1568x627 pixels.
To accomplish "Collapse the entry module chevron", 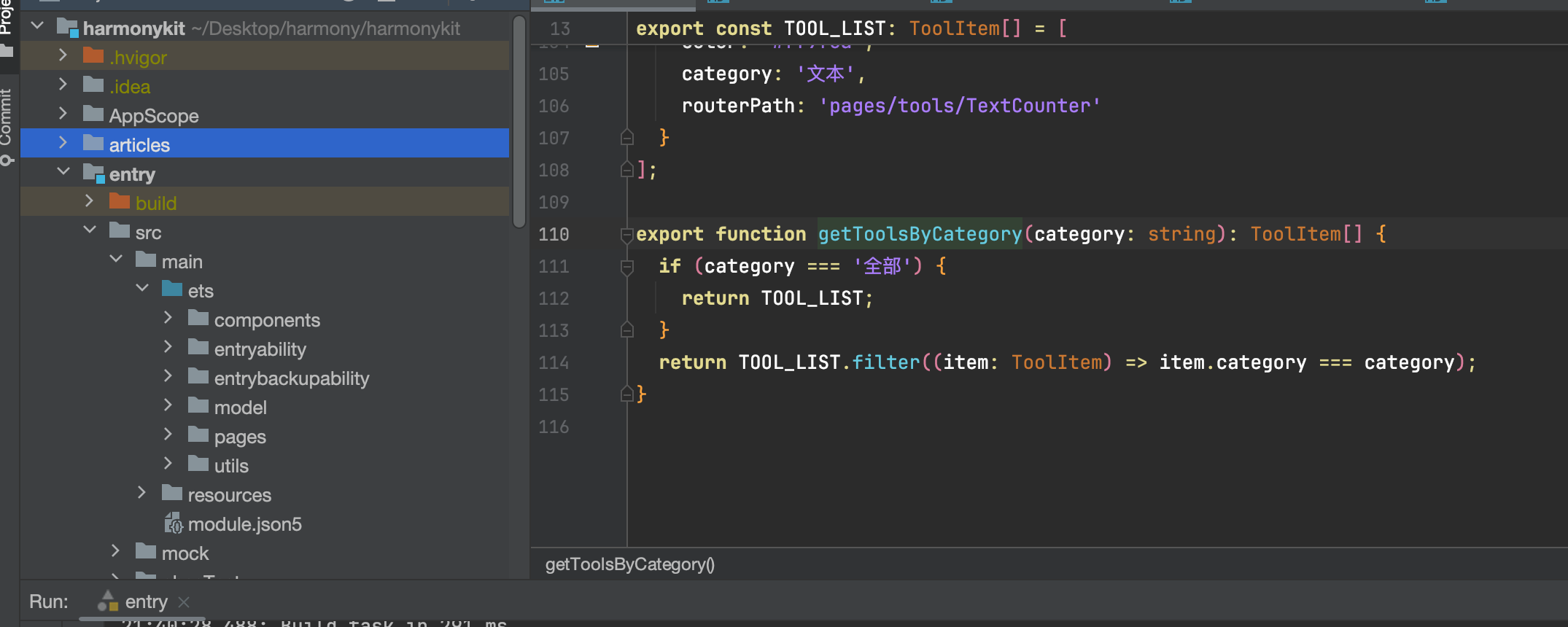I will (63, 172).
